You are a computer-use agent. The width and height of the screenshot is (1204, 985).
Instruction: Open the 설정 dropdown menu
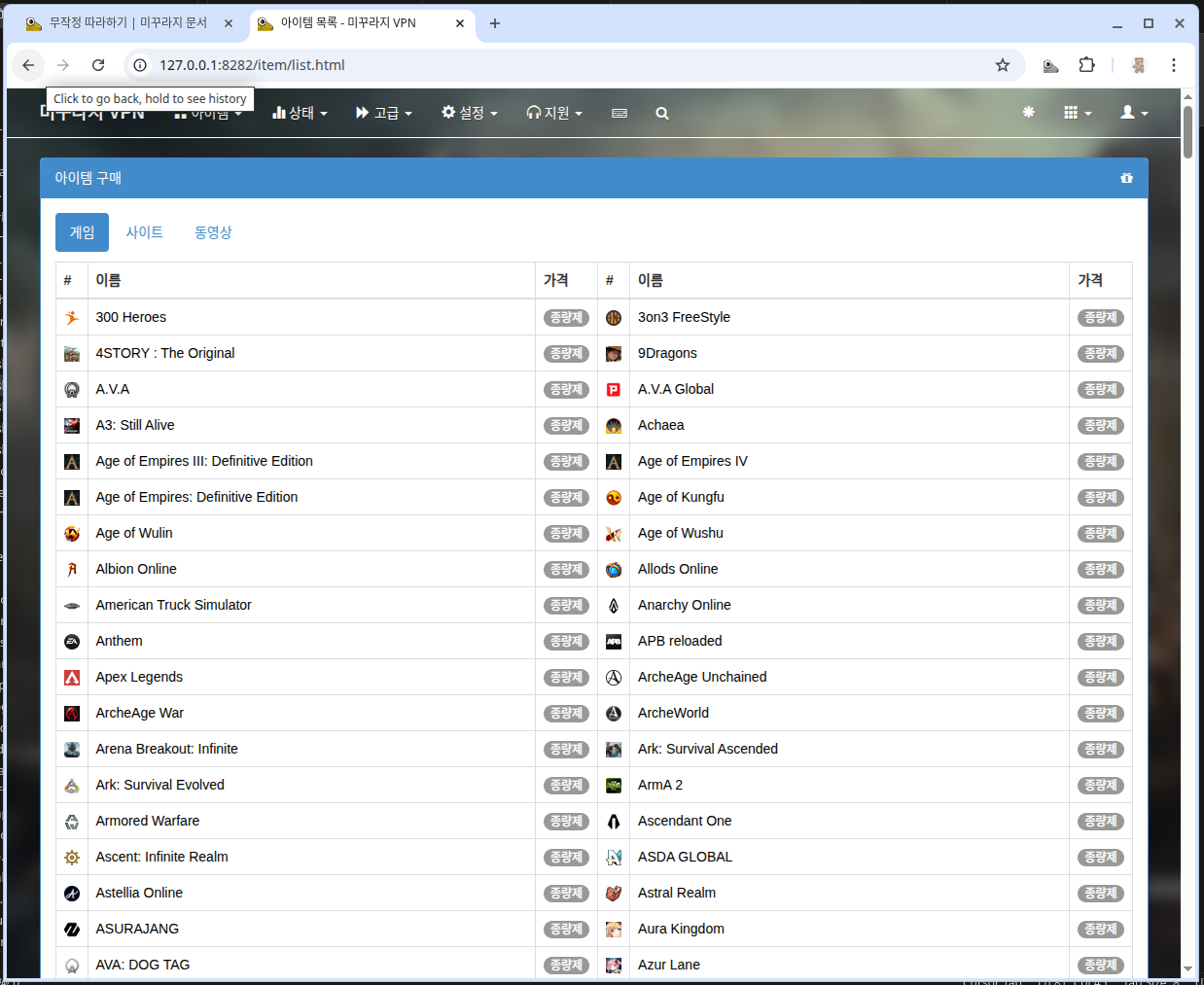point(470,113)
